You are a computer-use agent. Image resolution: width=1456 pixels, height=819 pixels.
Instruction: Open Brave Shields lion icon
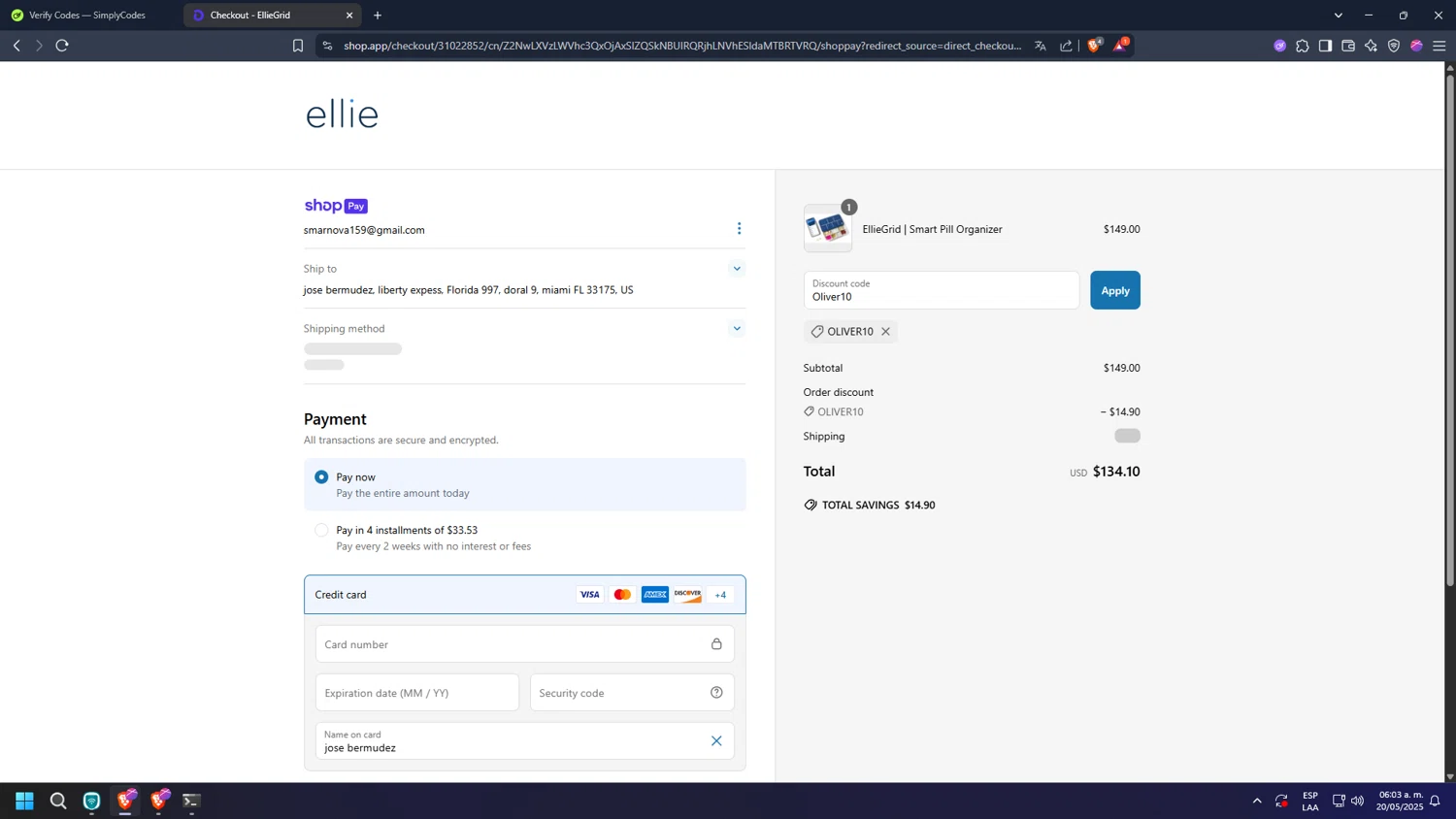click(1095, 45)
